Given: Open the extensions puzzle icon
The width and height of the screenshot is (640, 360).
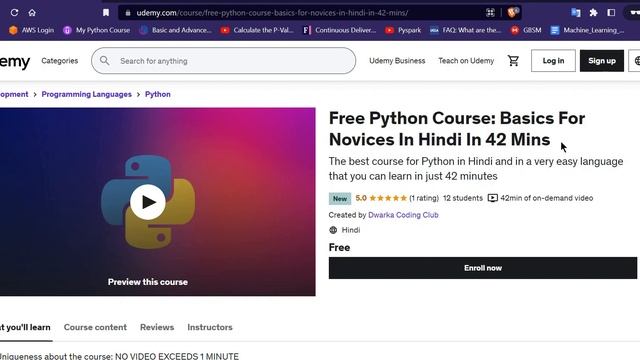Looking at the screenshot, I should [593, 13].
